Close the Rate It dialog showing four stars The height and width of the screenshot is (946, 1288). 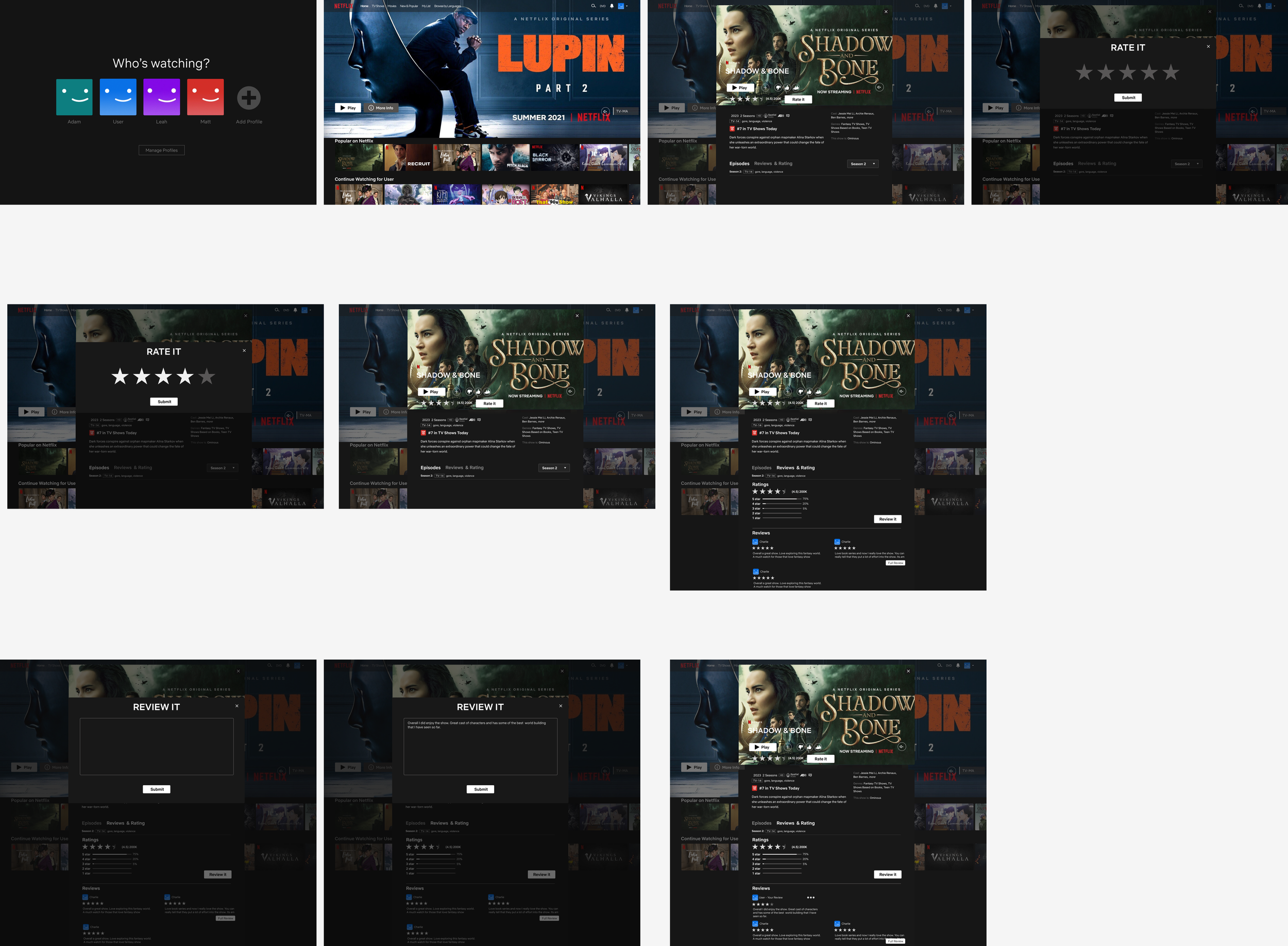[244, 350]
